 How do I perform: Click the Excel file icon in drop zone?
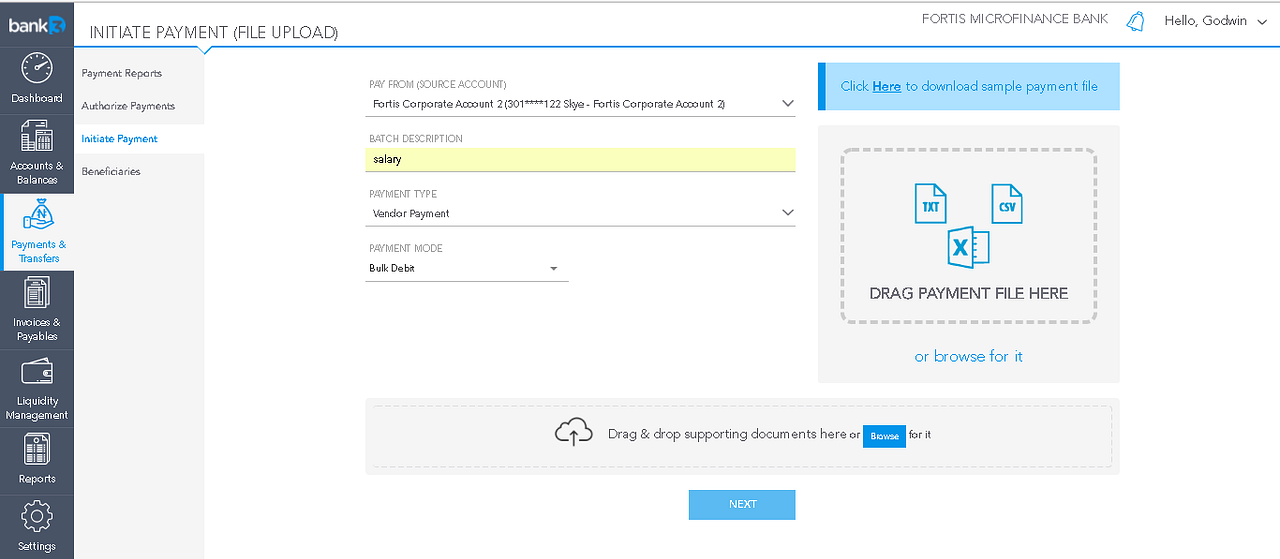968,247
